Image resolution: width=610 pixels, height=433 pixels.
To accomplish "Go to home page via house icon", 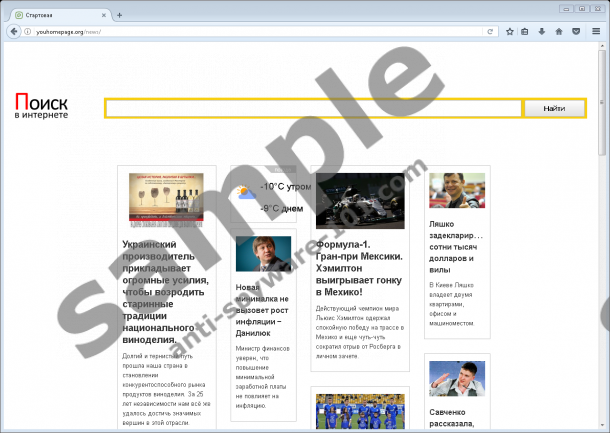I will click(558, 31).
